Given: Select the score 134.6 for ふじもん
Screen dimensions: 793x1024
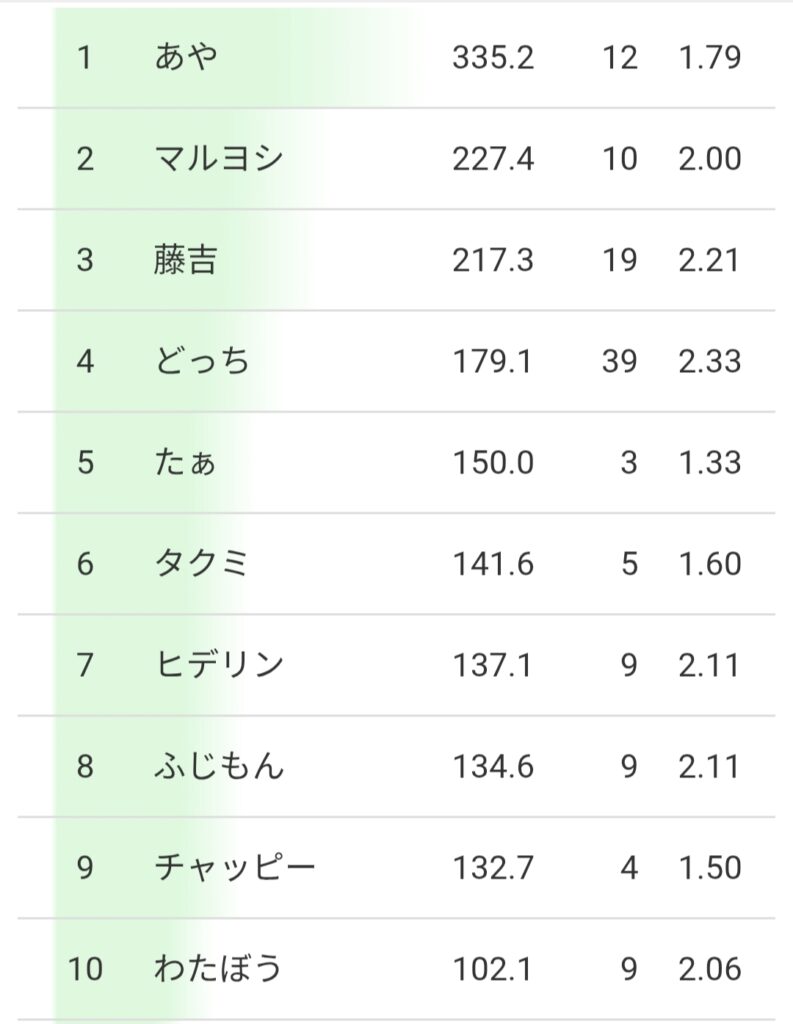Looking at the screenshot, I should (x=493, y=767).
